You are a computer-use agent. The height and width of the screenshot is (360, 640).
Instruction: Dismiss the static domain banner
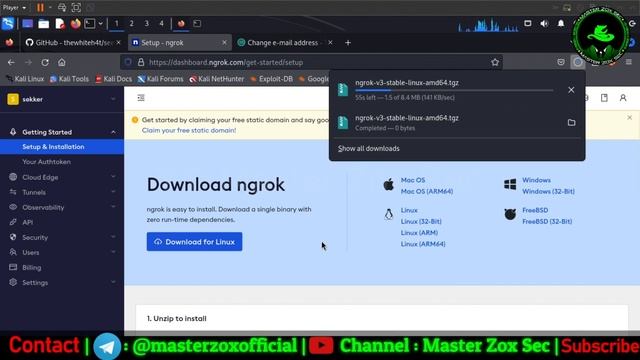pos(629,118)
